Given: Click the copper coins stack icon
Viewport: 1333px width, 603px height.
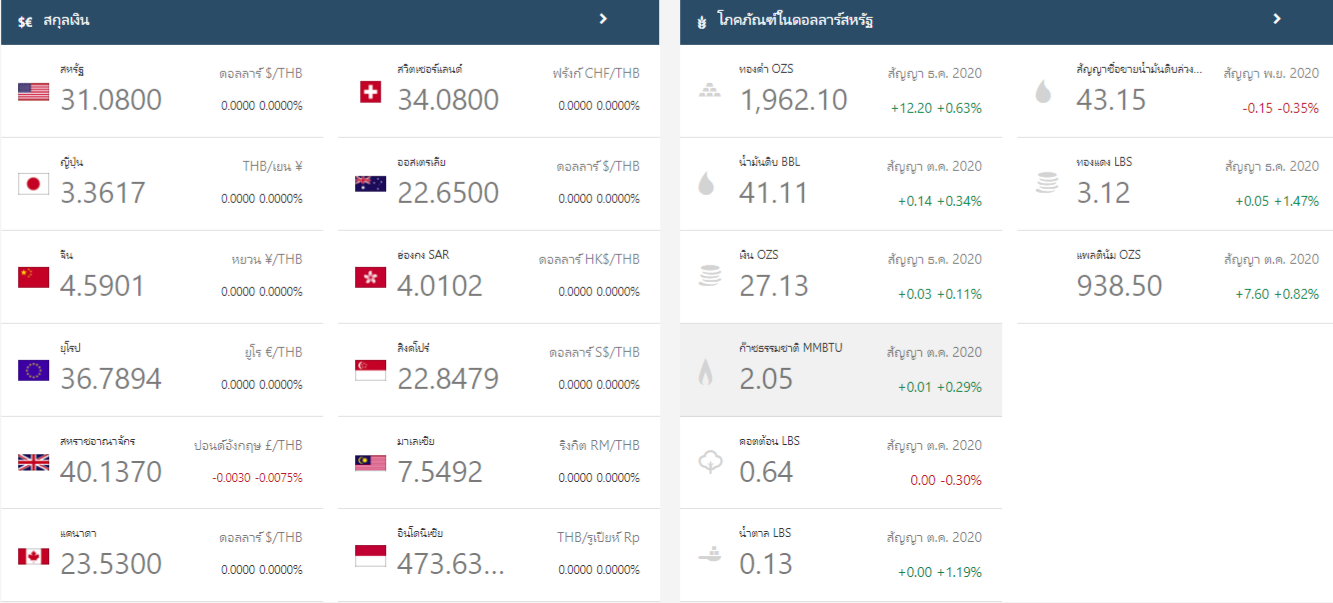Looking at the screenshot, I should (1045, 183).
